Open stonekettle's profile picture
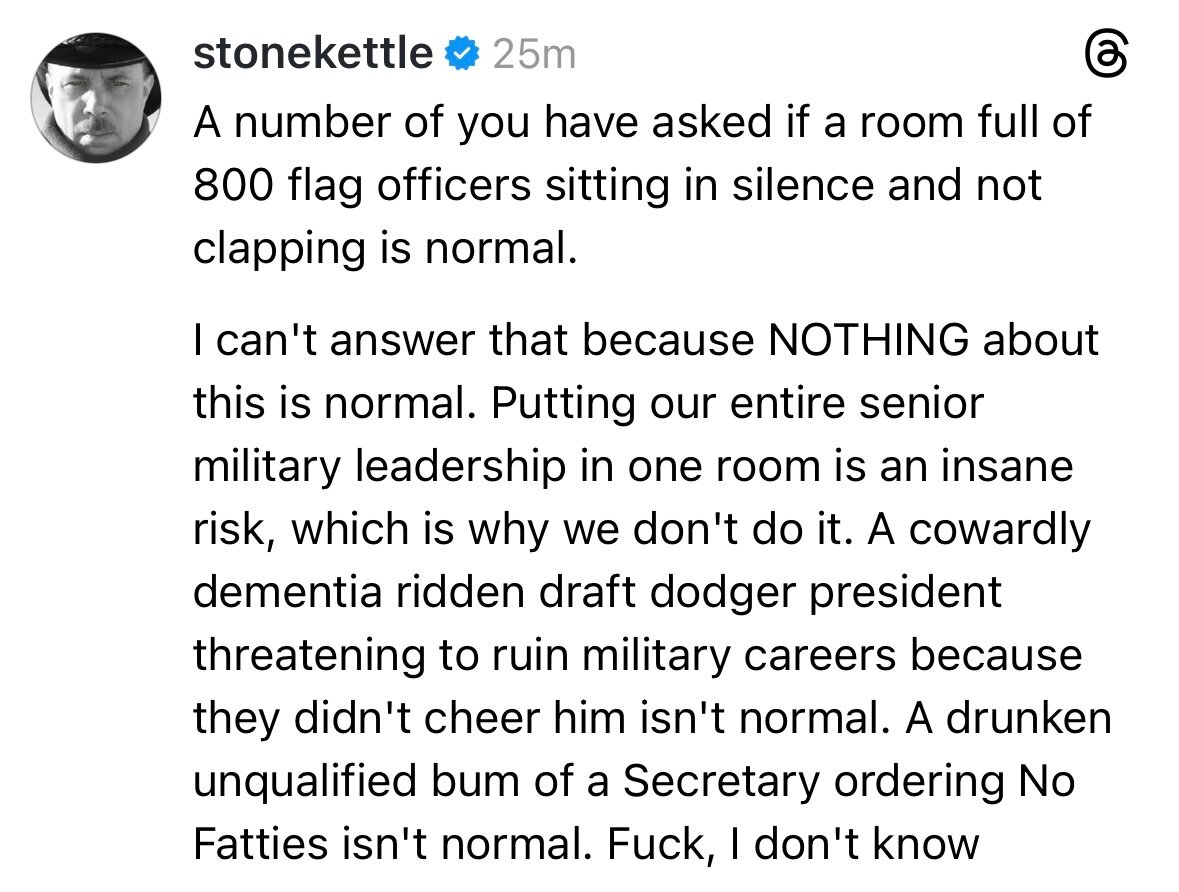This screenshot has width=1179, height=892. click(97, 98)
